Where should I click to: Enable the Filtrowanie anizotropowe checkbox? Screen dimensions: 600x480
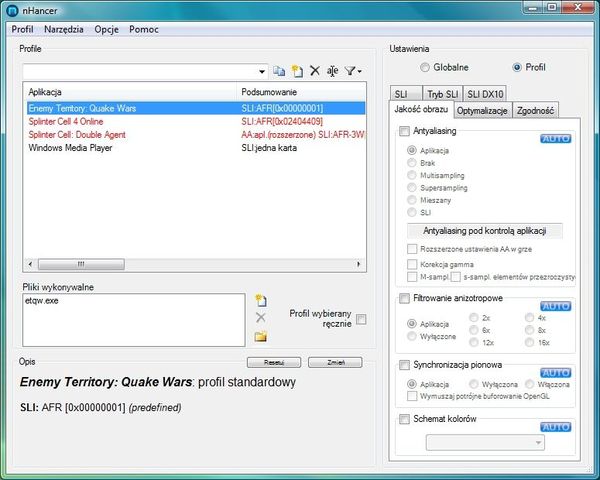point(404,298)
